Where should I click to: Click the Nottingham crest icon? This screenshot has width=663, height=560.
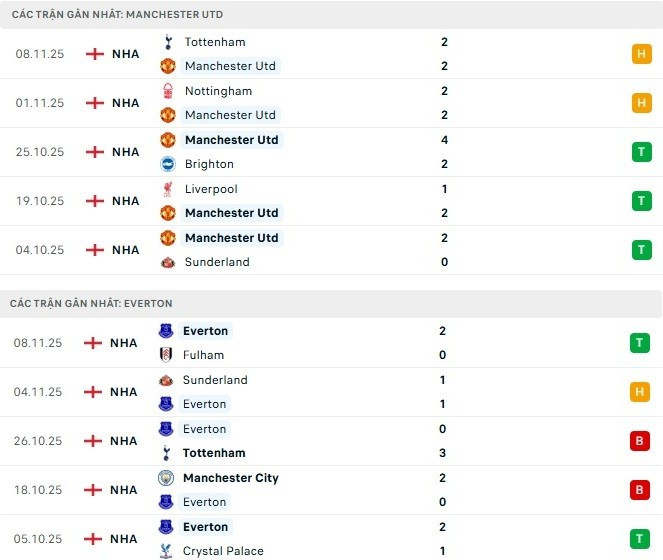coord(167,91)
